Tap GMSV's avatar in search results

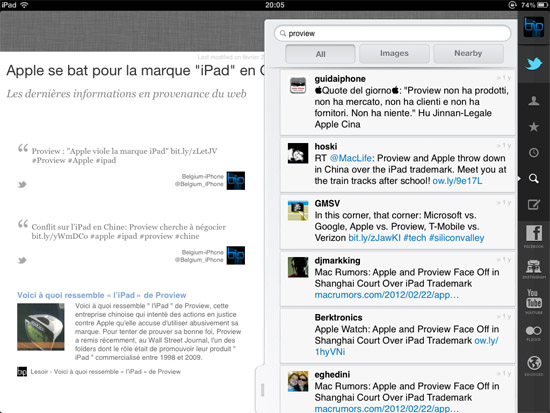(298, 211)
